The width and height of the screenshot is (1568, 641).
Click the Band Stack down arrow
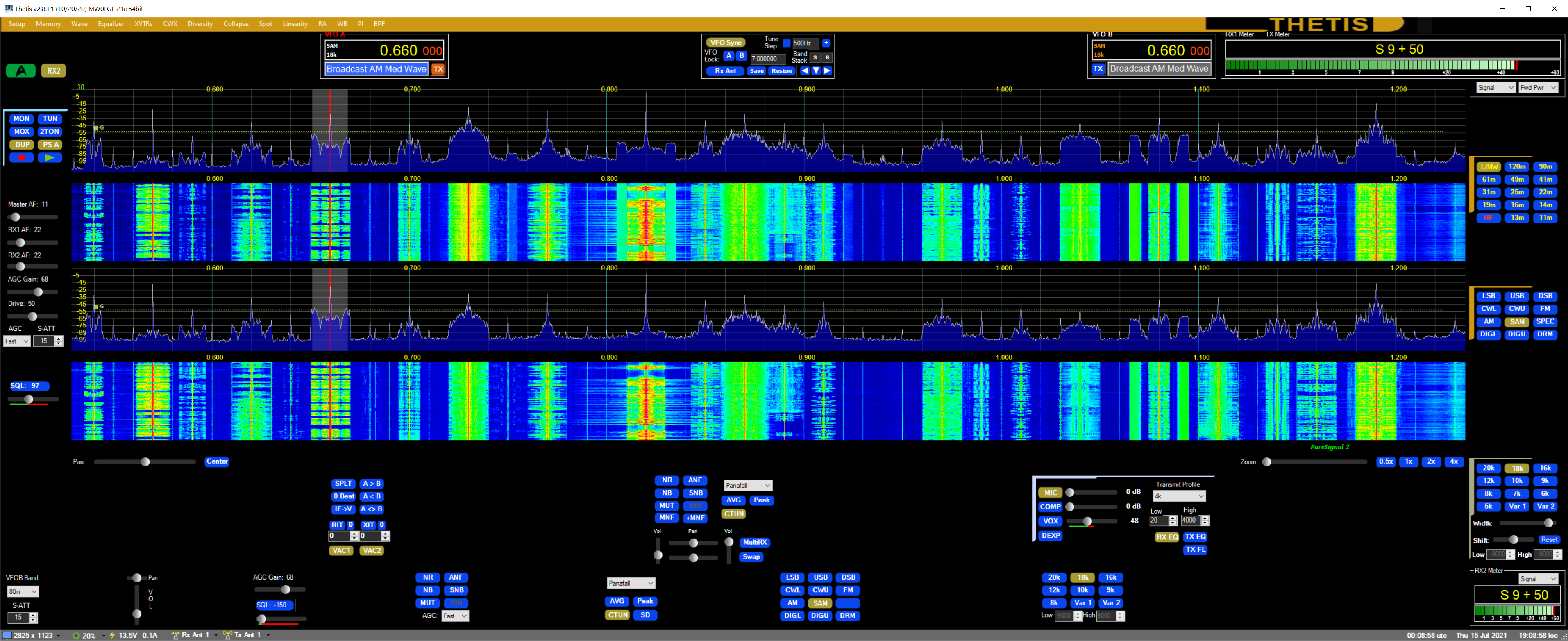[816, 71]
